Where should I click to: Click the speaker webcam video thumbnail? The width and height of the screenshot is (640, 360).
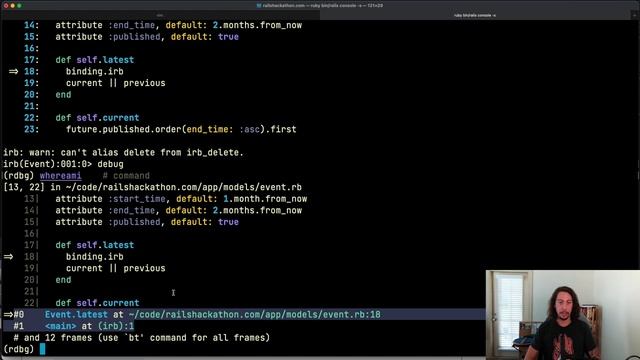(563, 315)
